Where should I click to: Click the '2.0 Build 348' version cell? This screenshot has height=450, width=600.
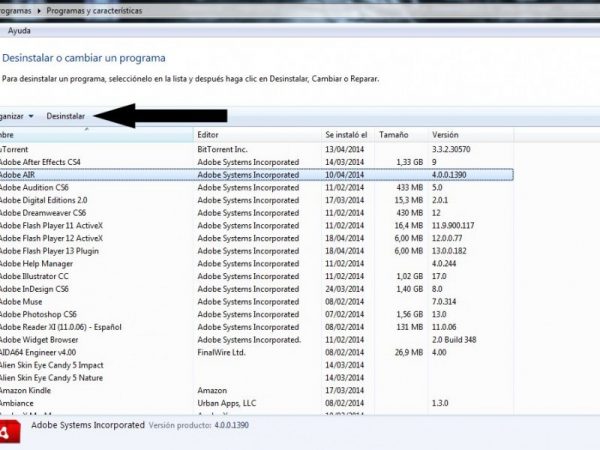454,340
